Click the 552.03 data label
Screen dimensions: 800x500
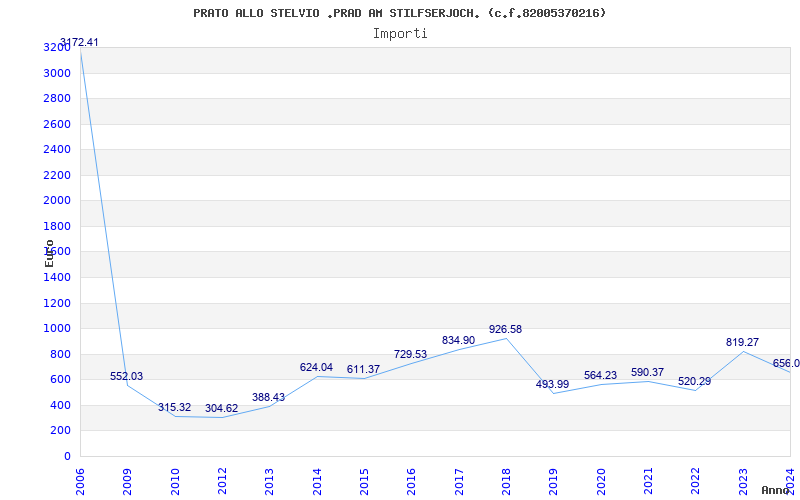(127, 377)
